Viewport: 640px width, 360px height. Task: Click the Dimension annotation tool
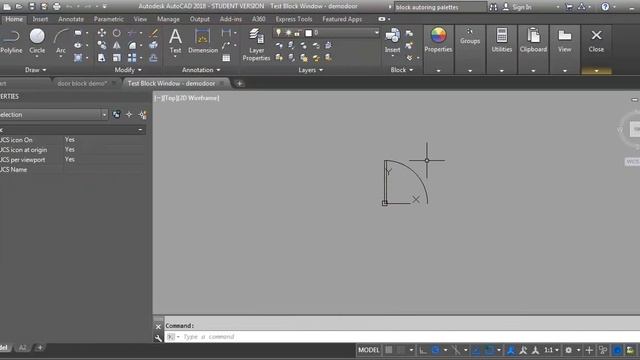(203, 41)
